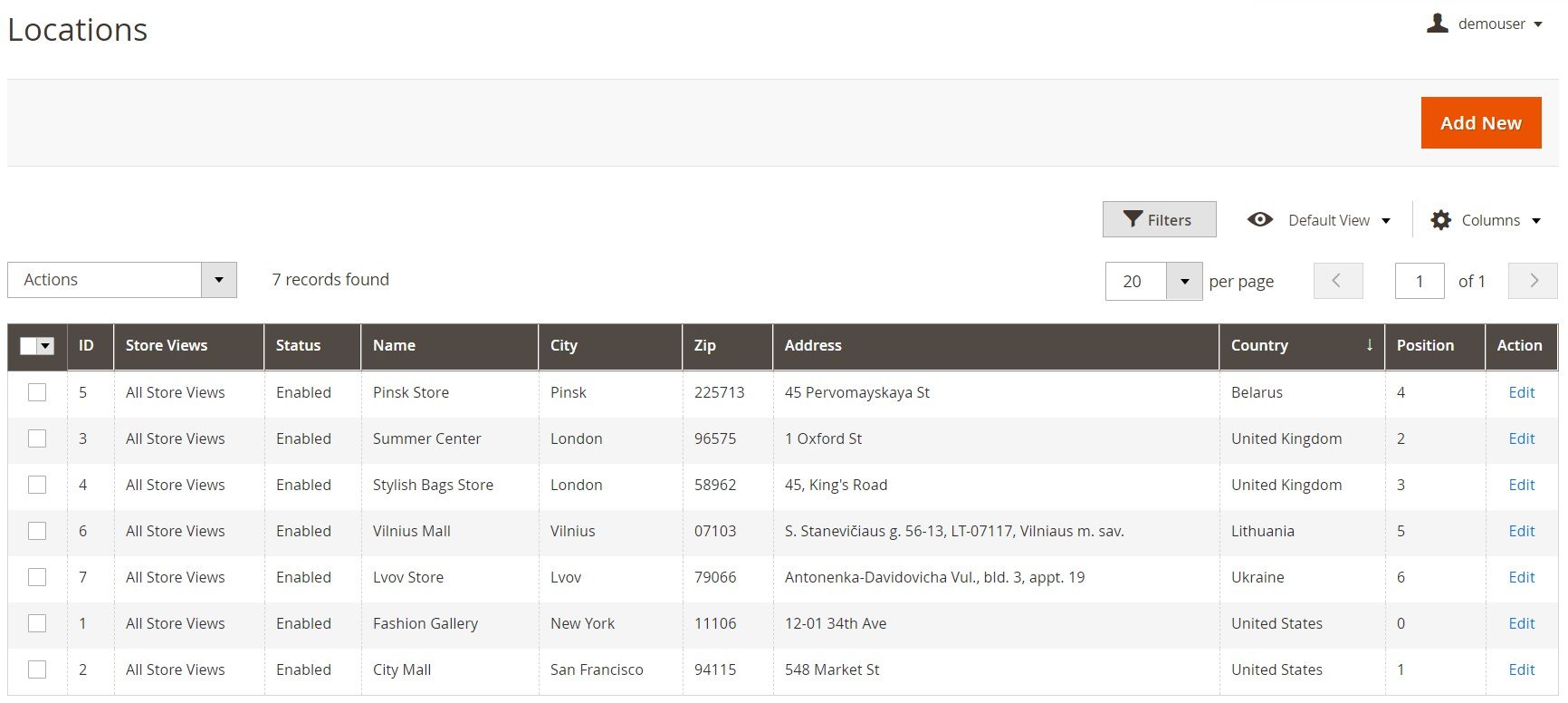Click the user avatar icon beside demouser

(1438, 24)
